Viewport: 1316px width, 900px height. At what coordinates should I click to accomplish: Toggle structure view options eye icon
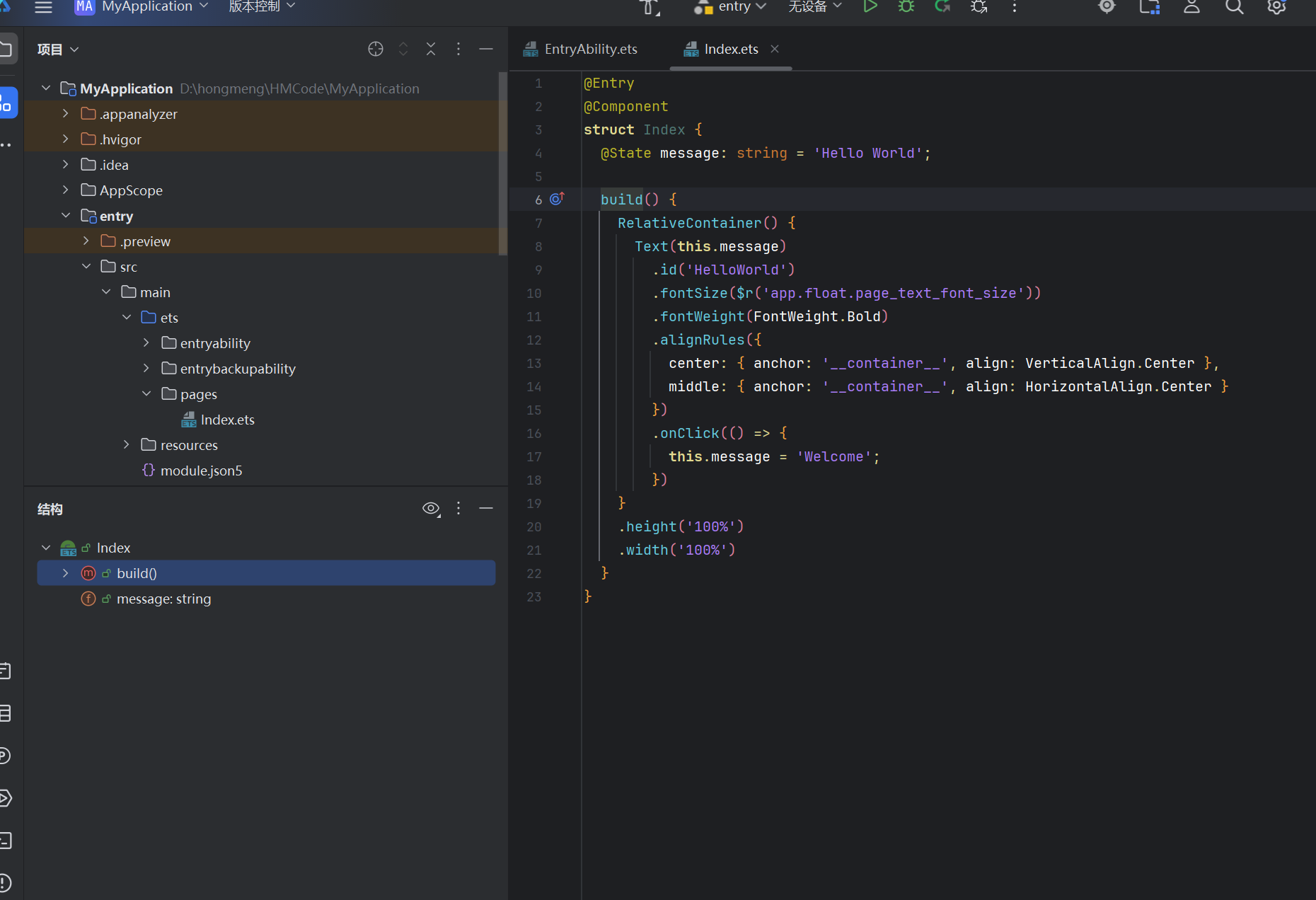(431, 509)
